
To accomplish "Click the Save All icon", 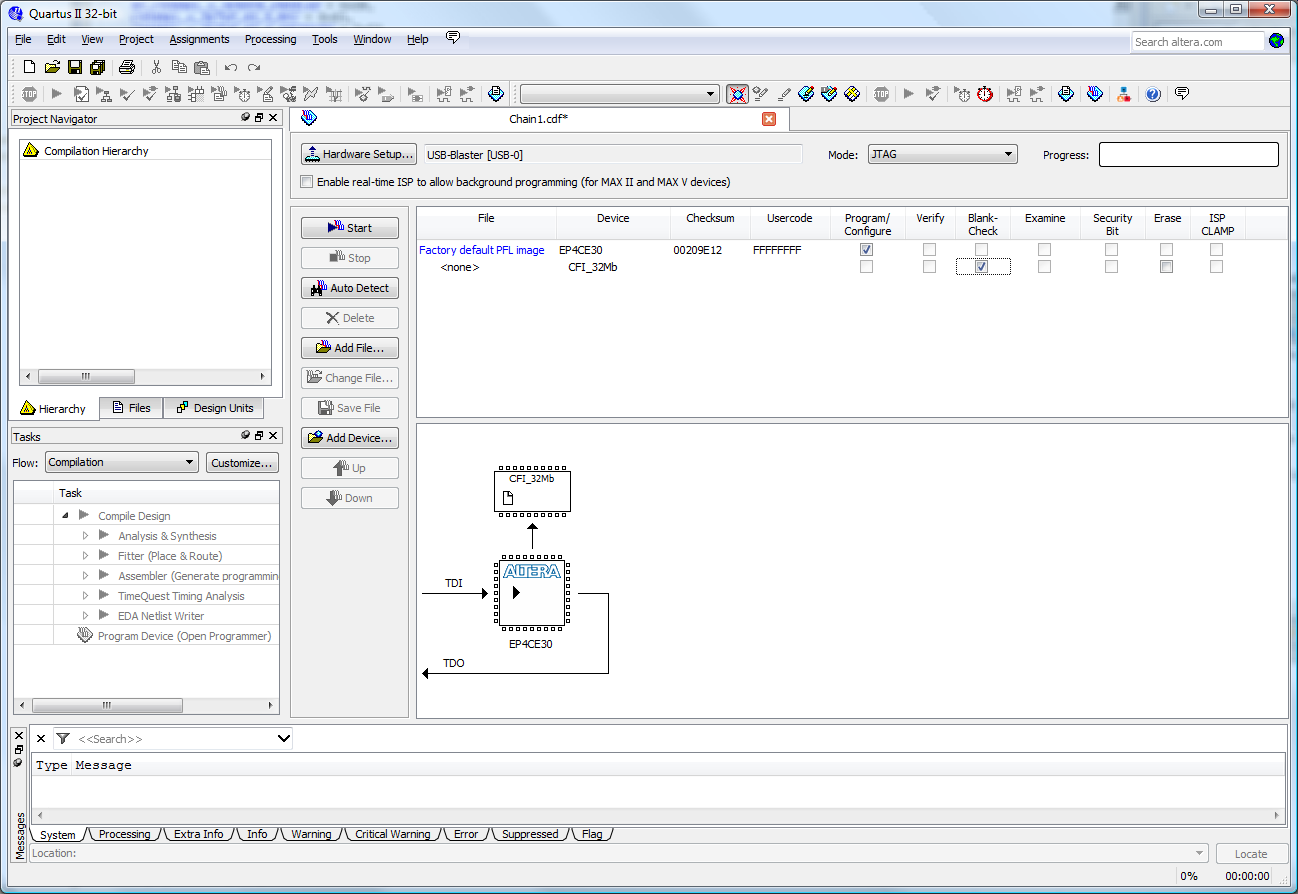I will tap(98, 67).
